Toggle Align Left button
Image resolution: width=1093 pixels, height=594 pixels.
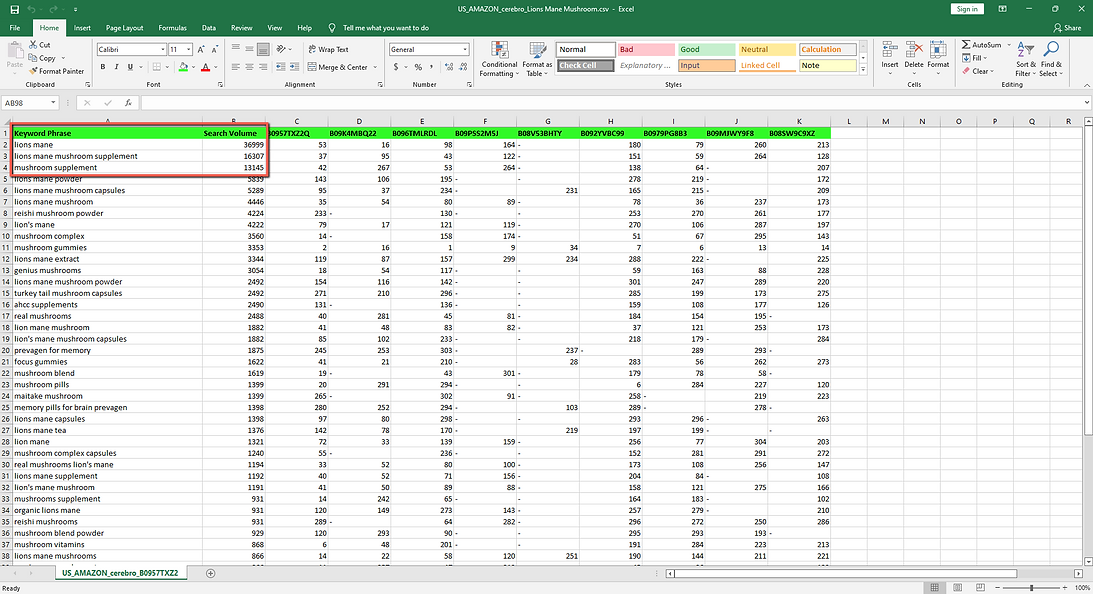[236, 67]
